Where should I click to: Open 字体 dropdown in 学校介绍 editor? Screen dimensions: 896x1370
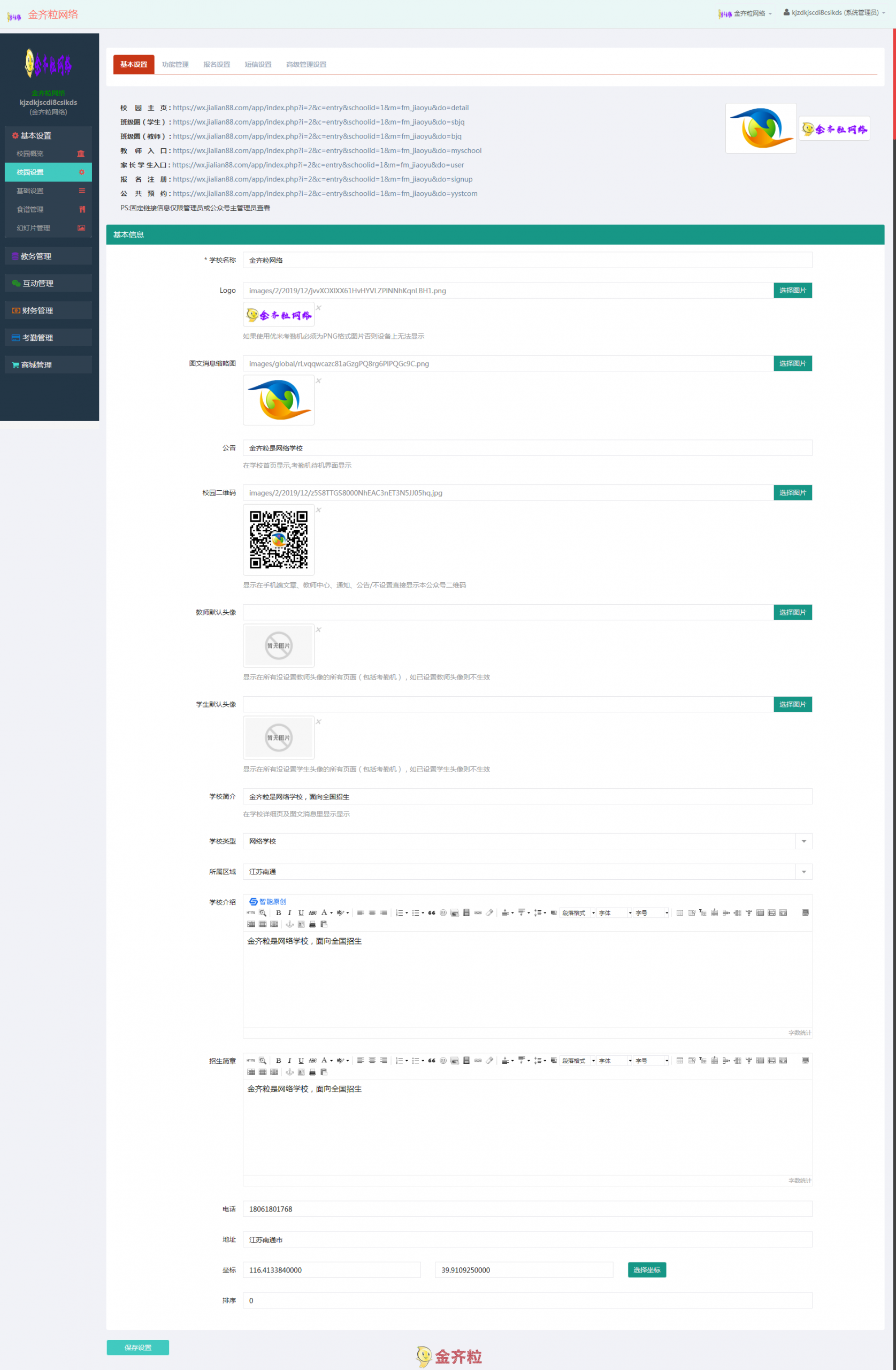615,913
